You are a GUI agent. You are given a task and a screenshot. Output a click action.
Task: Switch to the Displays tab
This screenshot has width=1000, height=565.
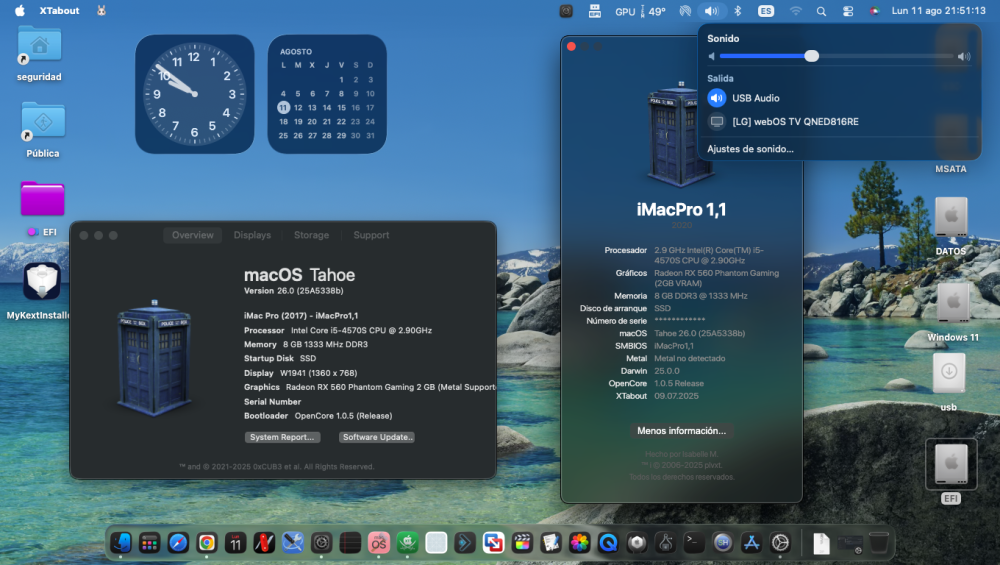pos(252,235)
